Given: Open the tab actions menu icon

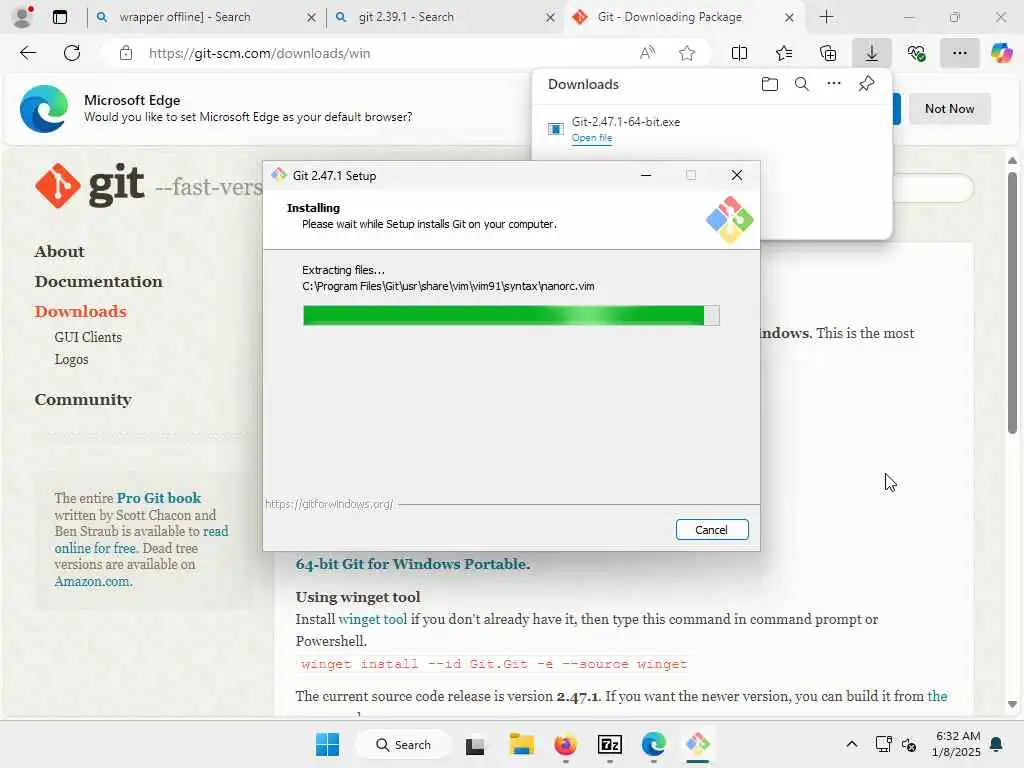Looking at the screenshot, I should [x=59, y=17].
